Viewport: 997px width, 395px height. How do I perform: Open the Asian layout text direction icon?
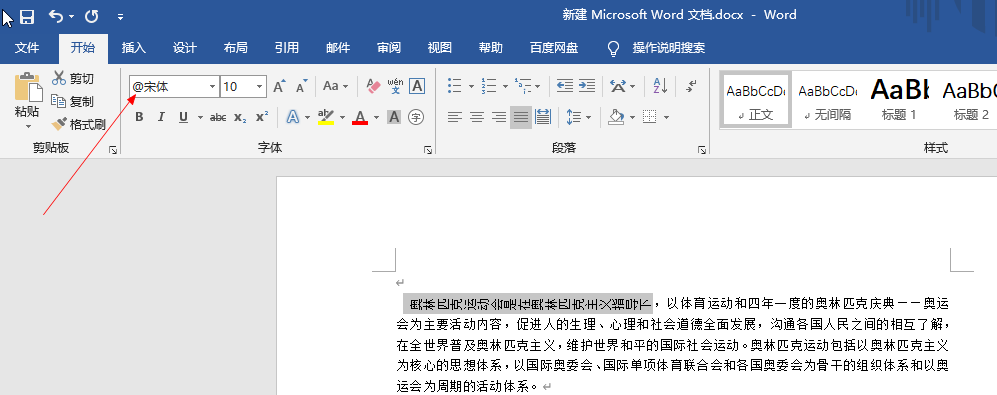pyautogui.click(x=617, y=86)
